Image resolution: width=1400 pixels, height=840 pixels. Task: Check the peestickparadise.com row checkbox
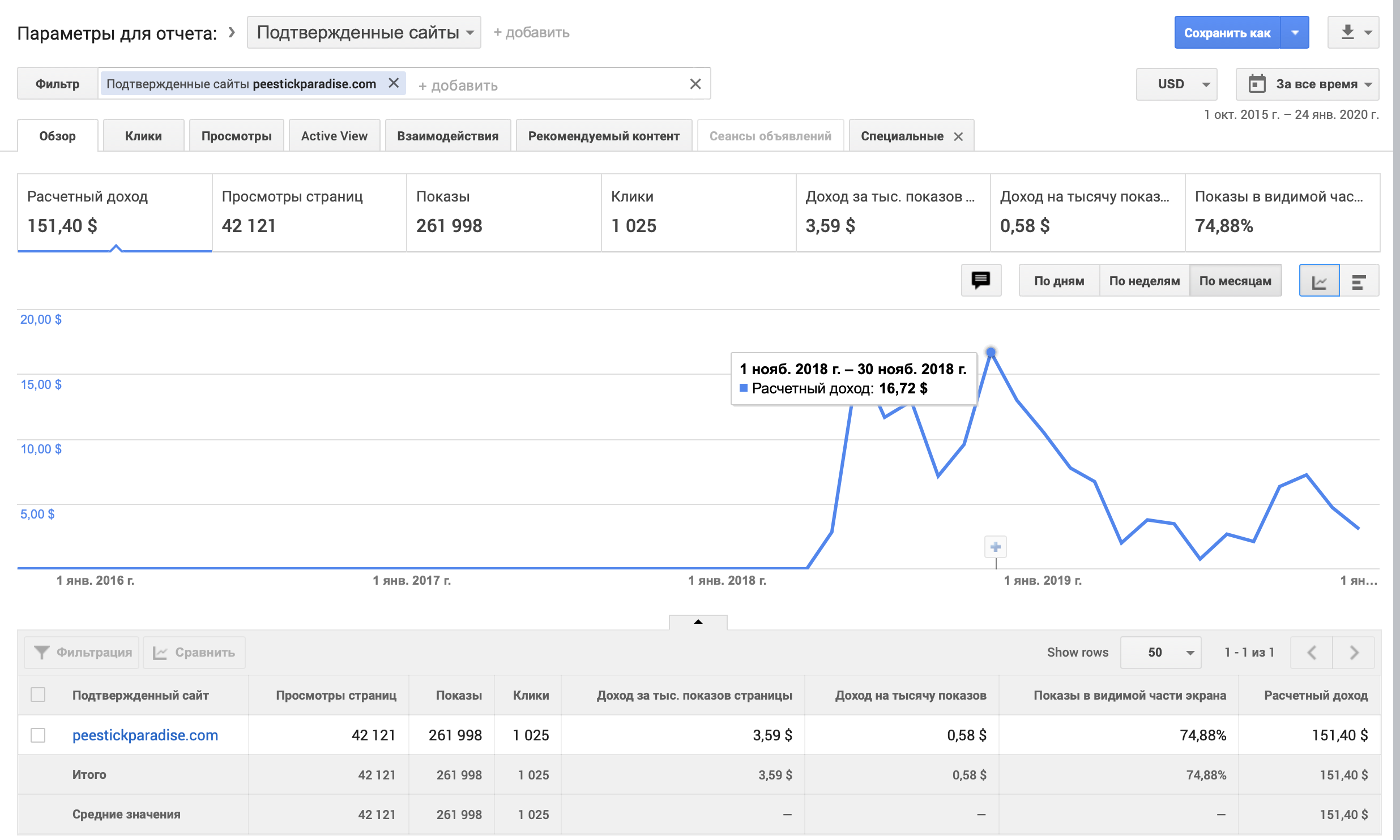pos(38,735)
